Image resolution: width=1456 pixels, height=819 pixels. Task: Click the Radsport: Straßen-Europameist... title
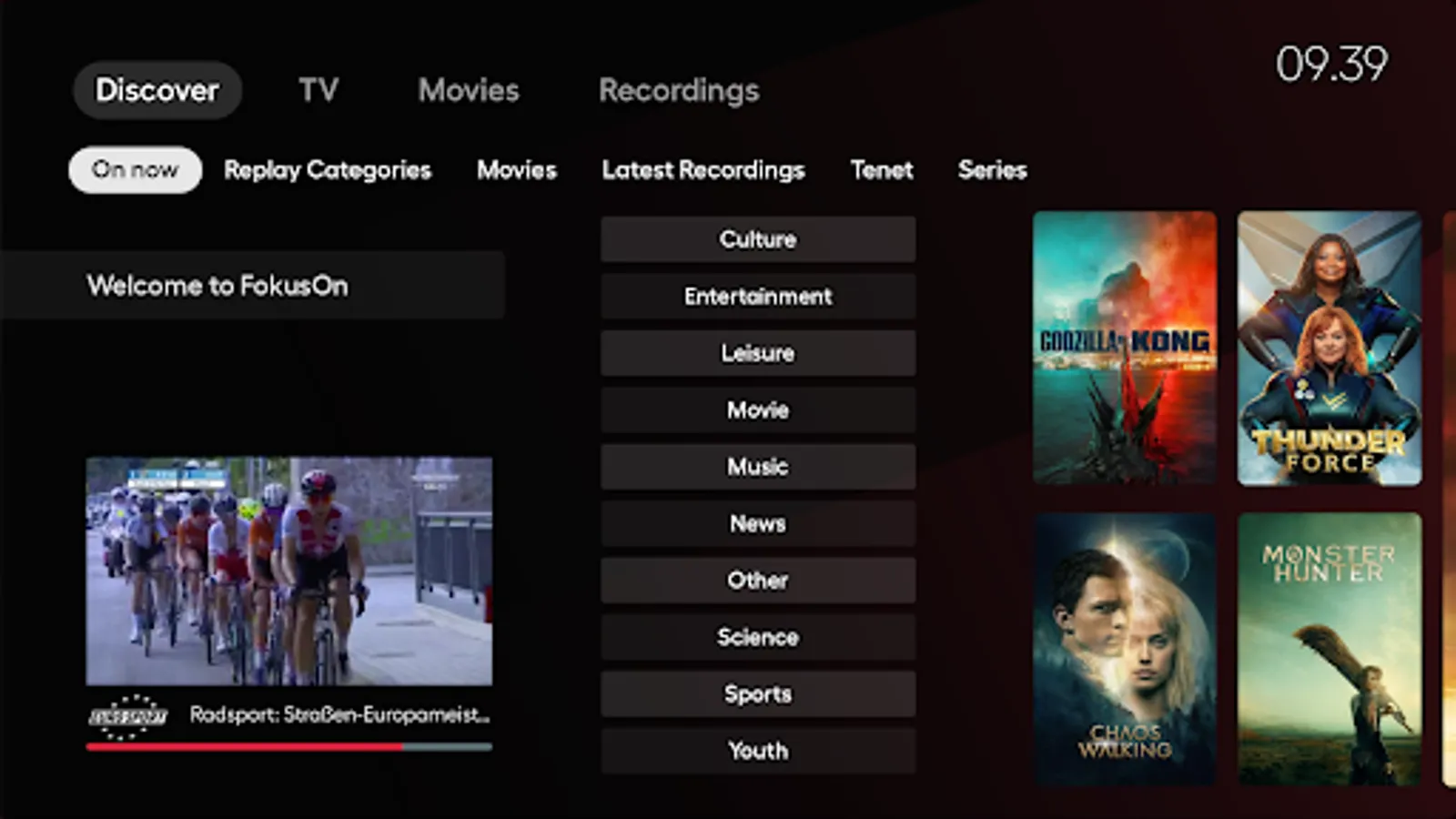pos(339,715)
